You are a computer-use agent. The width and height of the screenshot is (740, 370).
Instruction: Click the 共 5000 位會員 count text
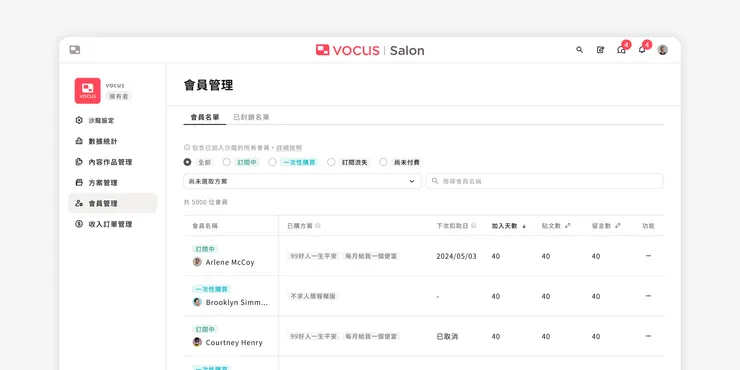[x=206, y=202]
